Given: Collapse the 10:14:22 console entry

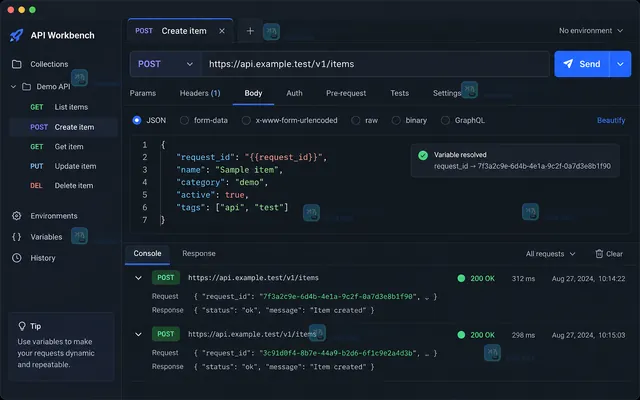Looking at the screenshot, I should click(138, 278).
